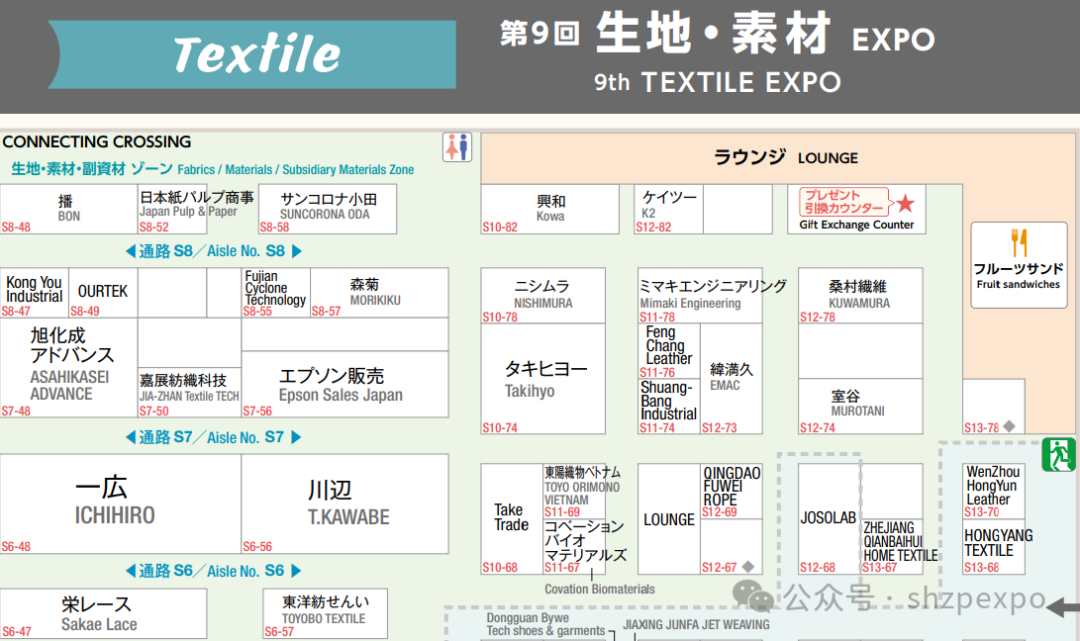Click the BON booth S8-48
Image resolution: width=1080 pixels, height=641 pixels.
coord(69,209)
